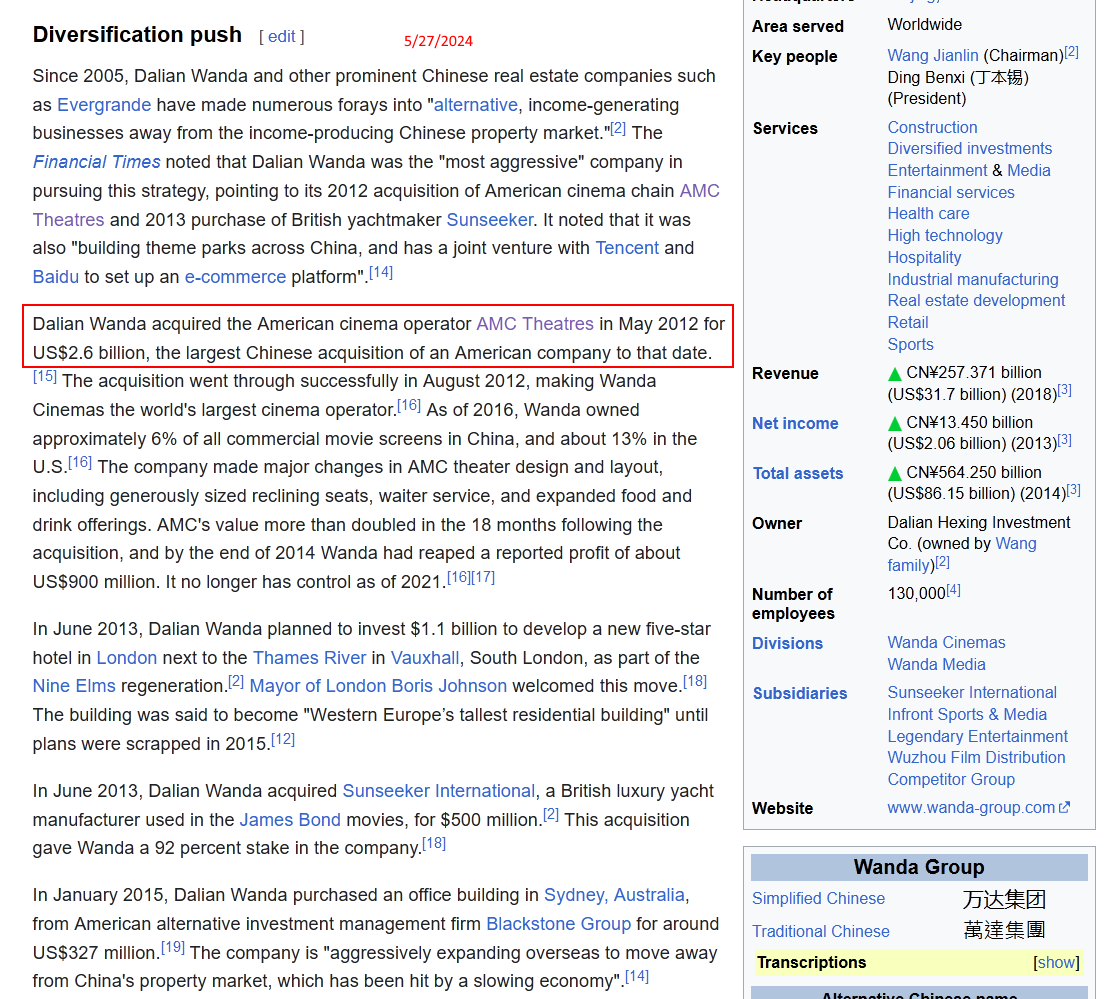Open the Blackstone Group link
The image size is (1104, 999).
pyautogui.click(x=558, y=924)
